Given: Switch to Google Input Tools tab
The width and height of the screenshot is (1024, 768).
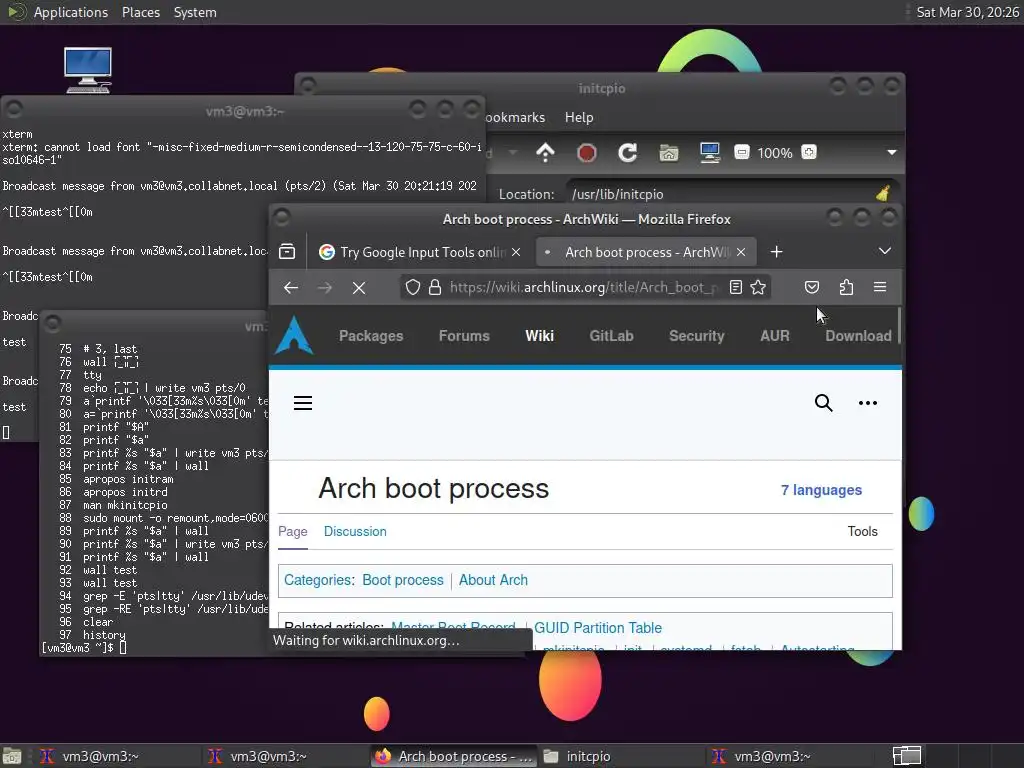Looking at the screenshot, I should point(421,252).
